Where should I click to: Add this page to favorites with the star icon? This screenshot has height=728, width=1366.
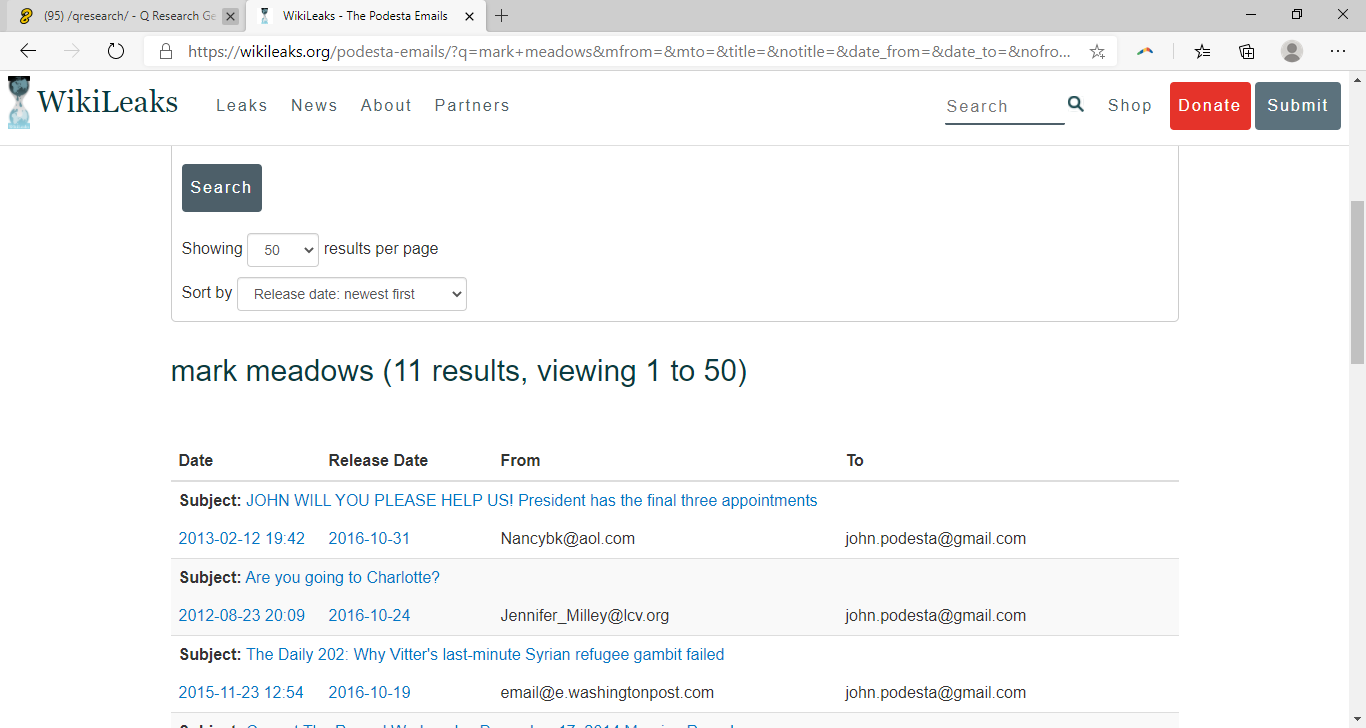coord(1097,51)
